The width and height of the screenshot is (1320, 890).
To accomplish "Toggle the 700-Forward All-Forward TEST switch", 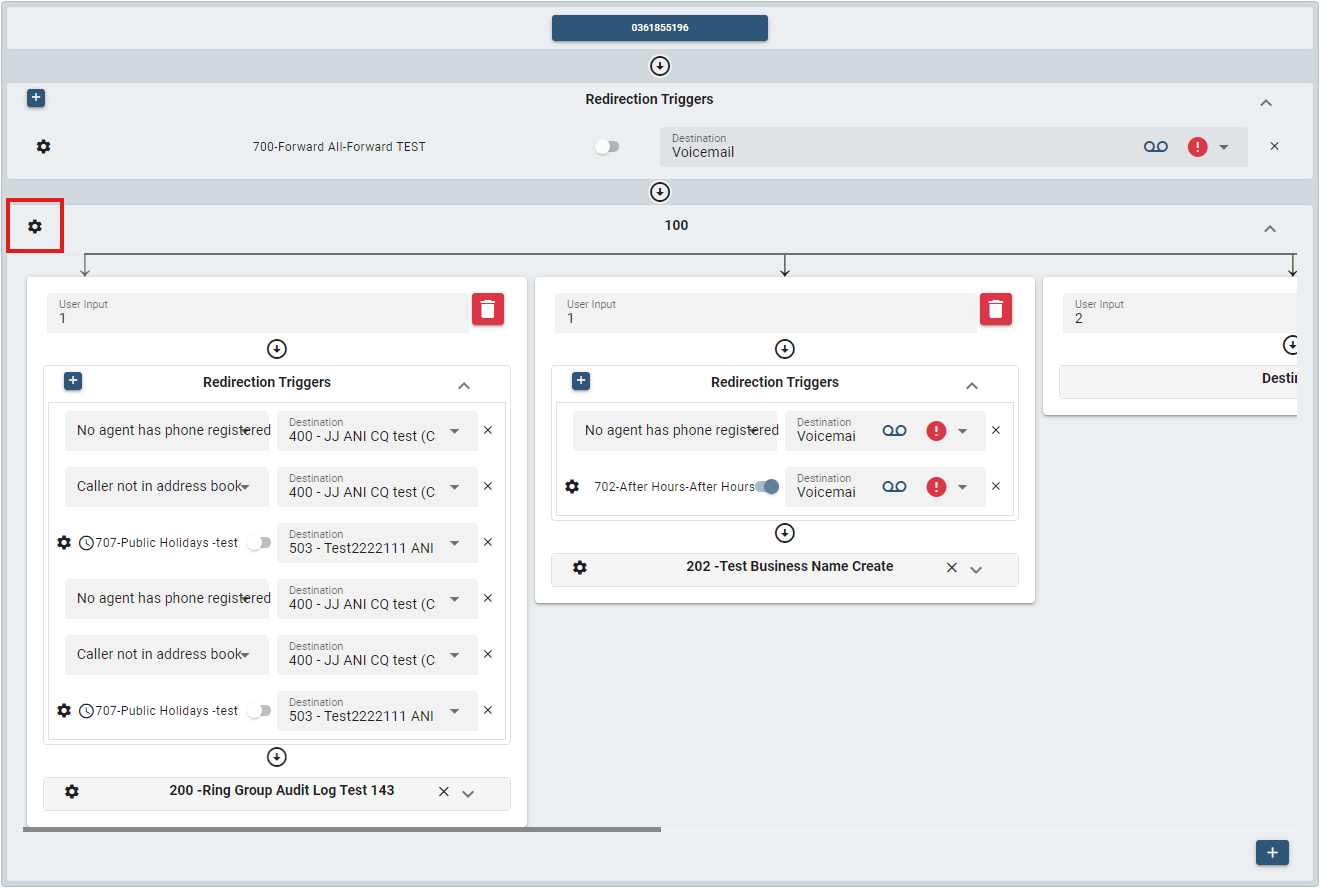I will 607,147.
